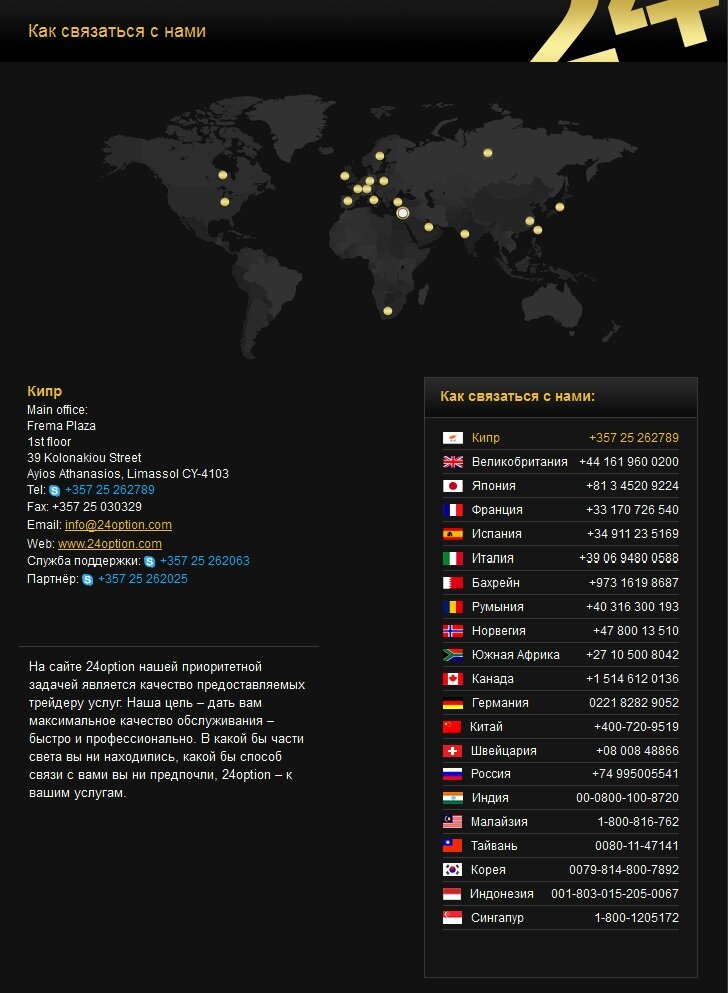Call partner number +357 25 262025
The height and width of the screenshot is (993, 728).
tap(142, 579)
